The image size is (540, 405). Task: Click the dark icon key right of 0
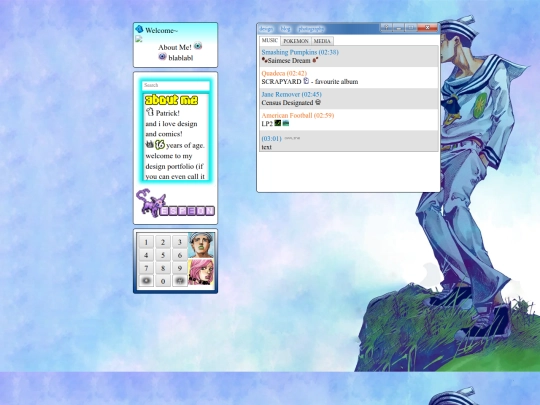tap(179, 281)
